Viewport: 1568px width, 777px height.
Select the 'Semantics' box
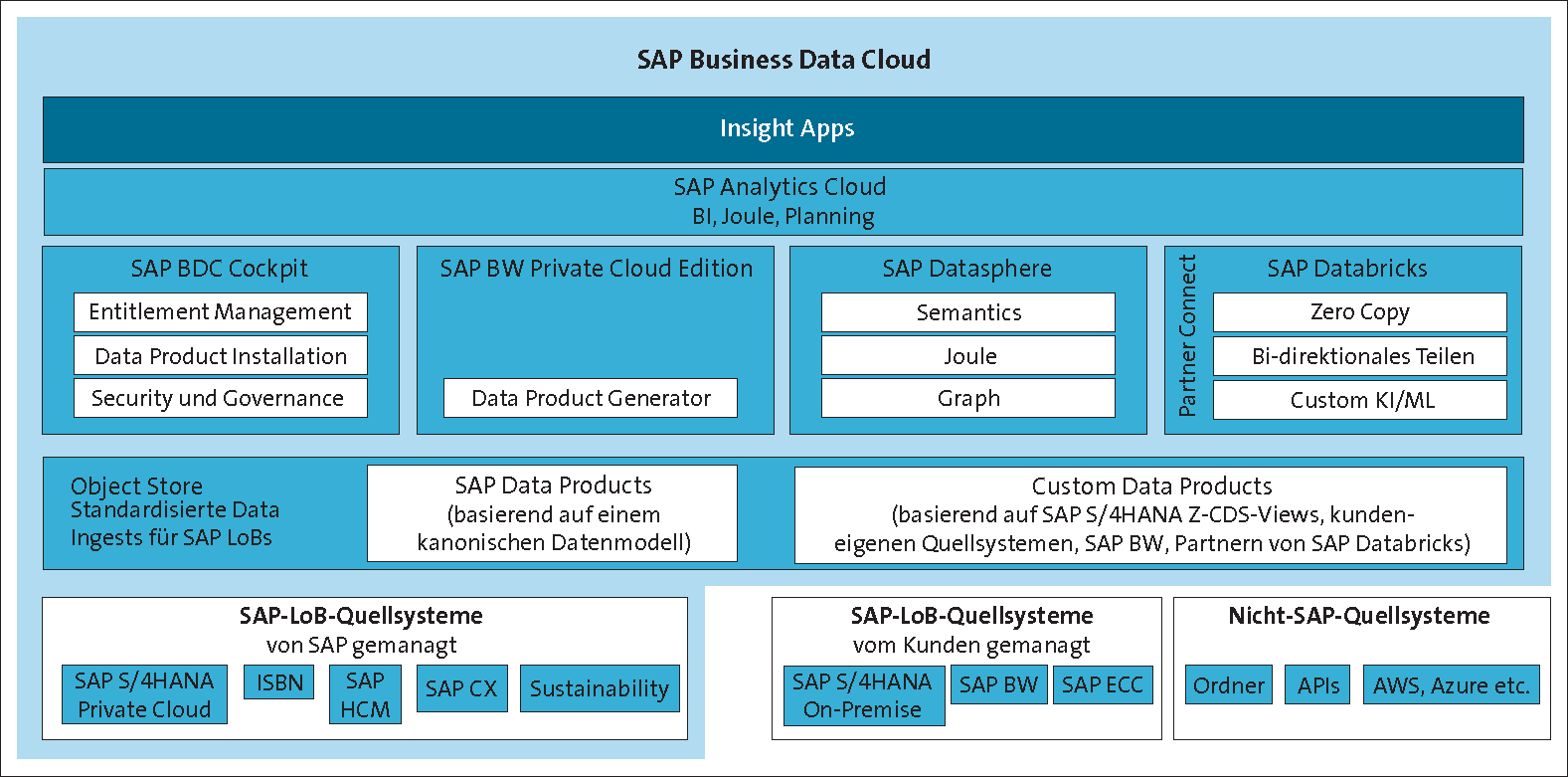(968, 312)
